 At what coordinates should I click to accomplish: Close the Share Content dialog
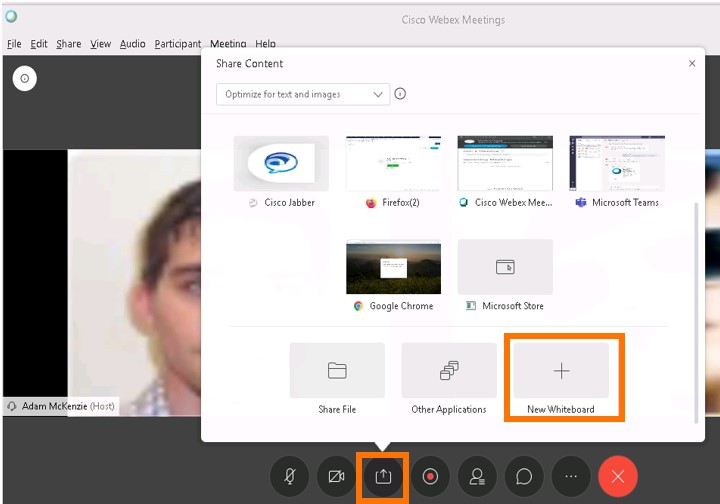[x=692, y=63]
